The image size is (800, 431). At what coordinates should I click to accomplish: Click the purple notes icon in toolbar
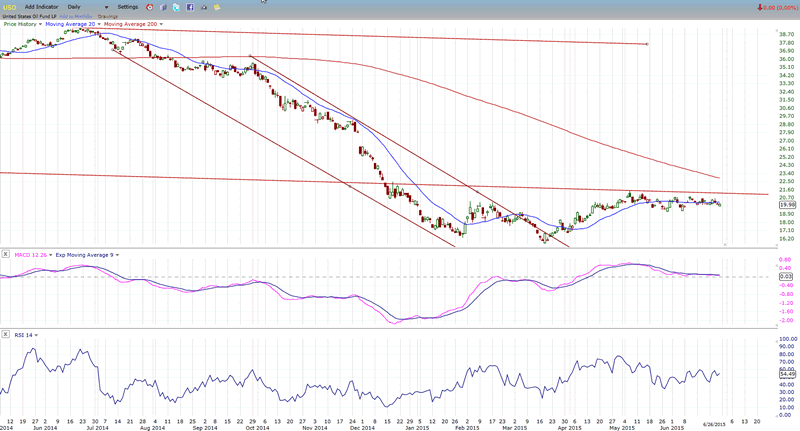point(163,7)
